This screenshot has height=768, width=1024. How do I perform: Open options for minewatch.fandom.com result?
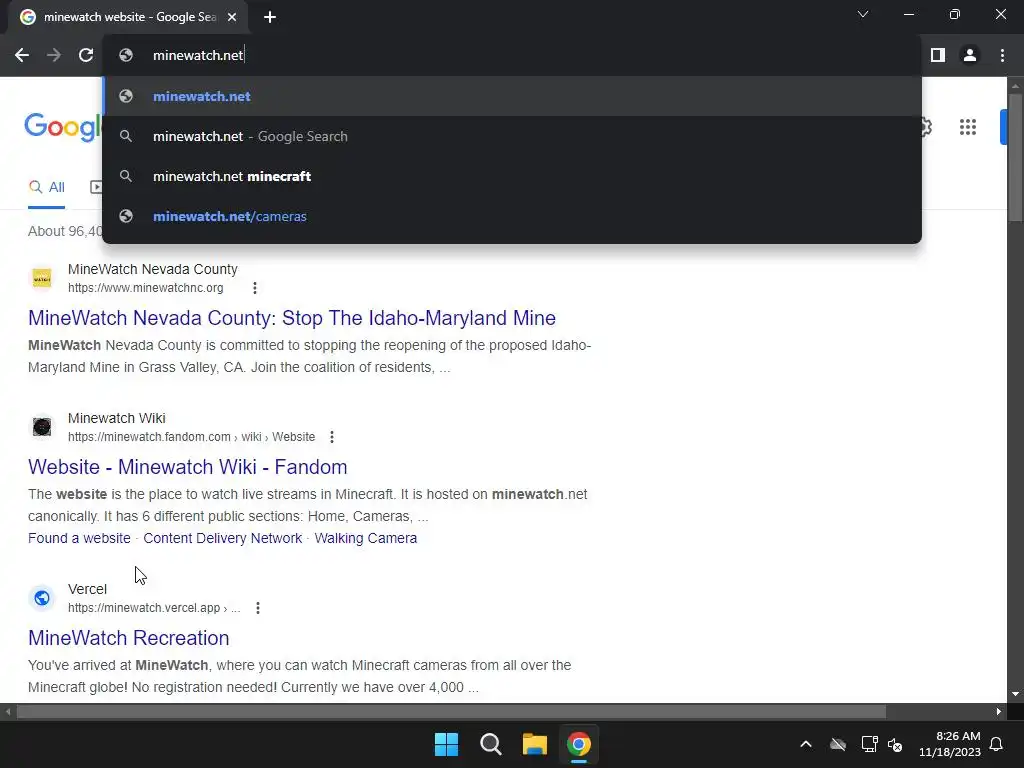pyautogui.click(x=332, y=437)
